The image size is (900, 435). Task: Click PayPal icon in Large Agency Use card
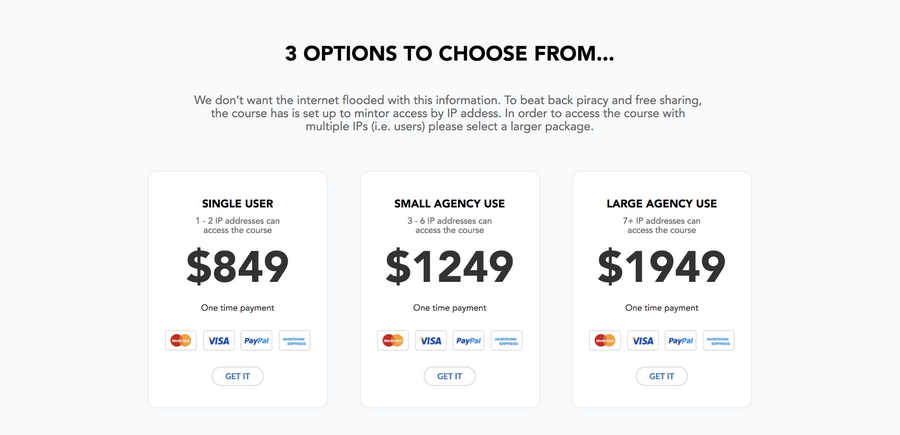click(x=681, y=340)
